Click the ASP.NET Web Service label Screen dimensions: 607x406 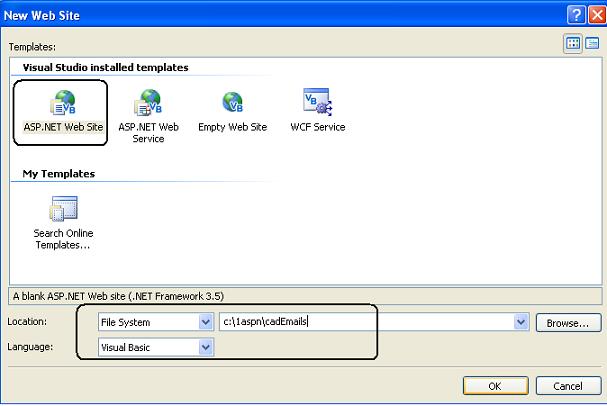tap(148, 133)
